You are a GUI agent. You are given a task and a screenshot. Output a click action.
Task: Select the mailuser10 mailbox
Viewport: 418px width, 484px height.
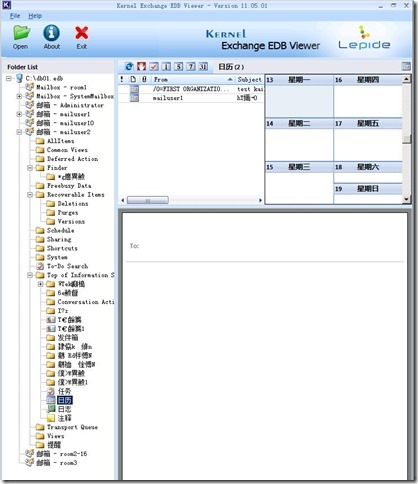coord(65,123)
